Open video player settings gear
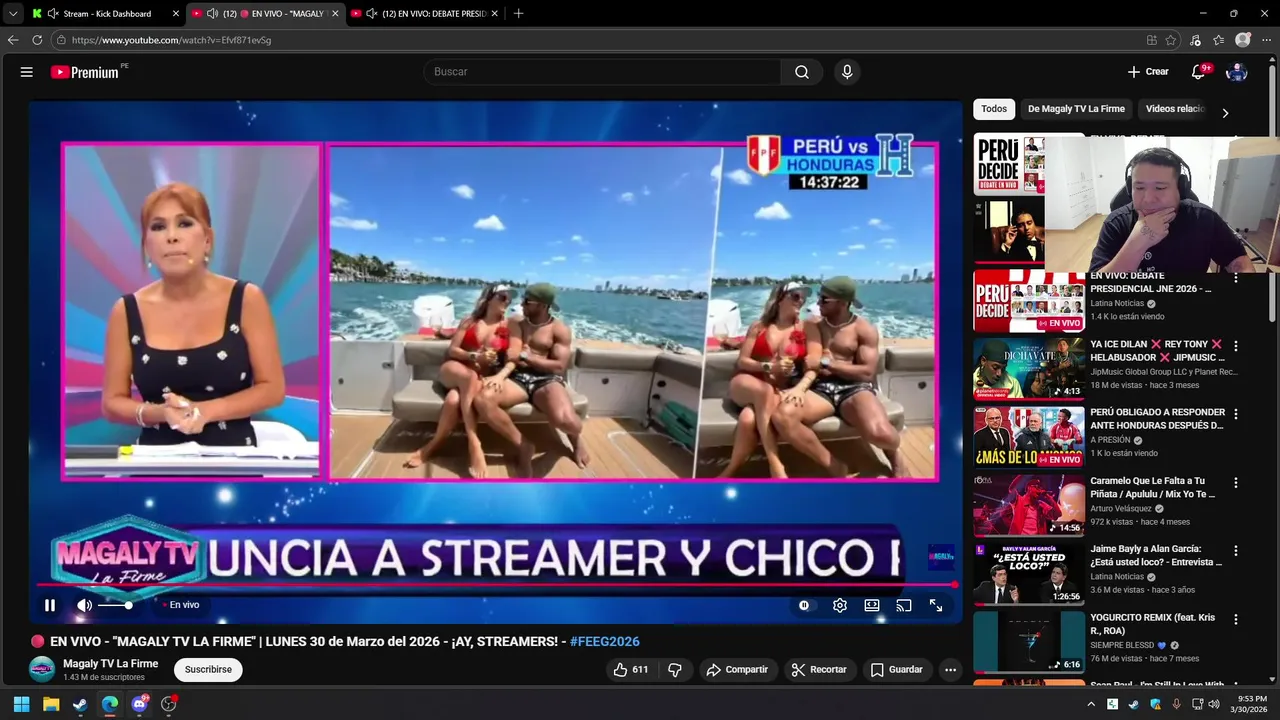Viewport: 1280px width, 720px height. (840, 605)
